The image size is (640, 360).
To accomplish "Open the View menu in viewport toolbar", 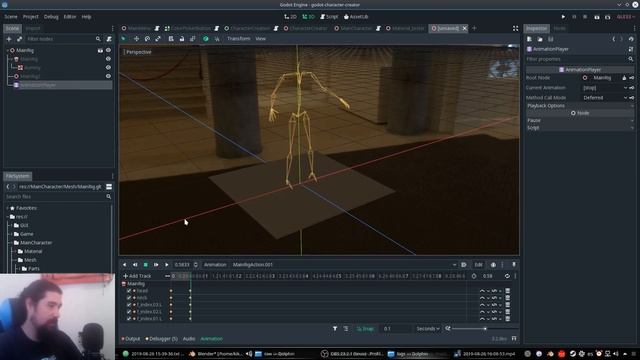I will point(260,39).
